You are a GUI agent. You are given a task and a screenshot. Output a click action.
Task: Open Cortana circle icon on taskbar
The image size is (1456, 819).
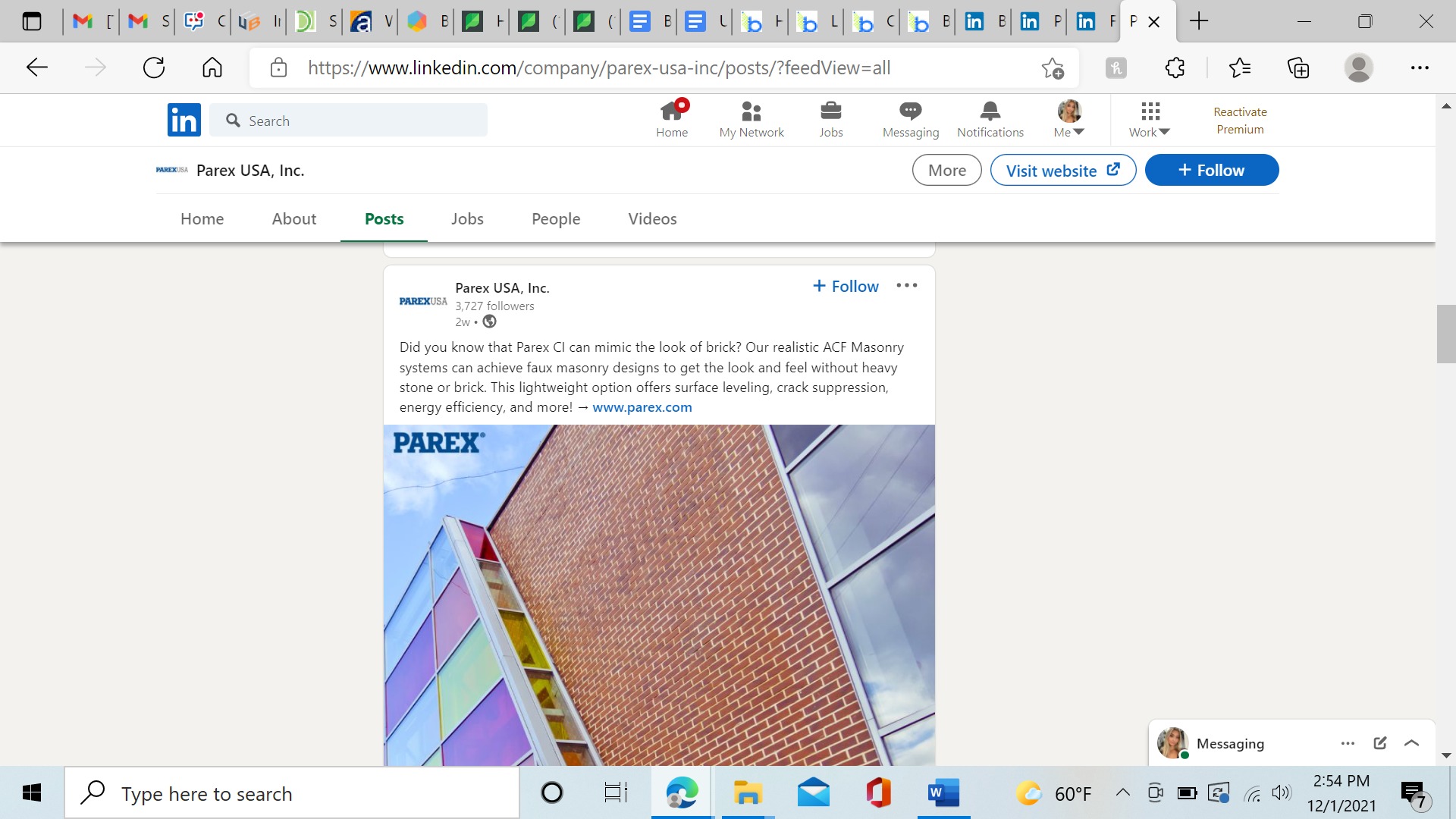(x=551, y=793)
